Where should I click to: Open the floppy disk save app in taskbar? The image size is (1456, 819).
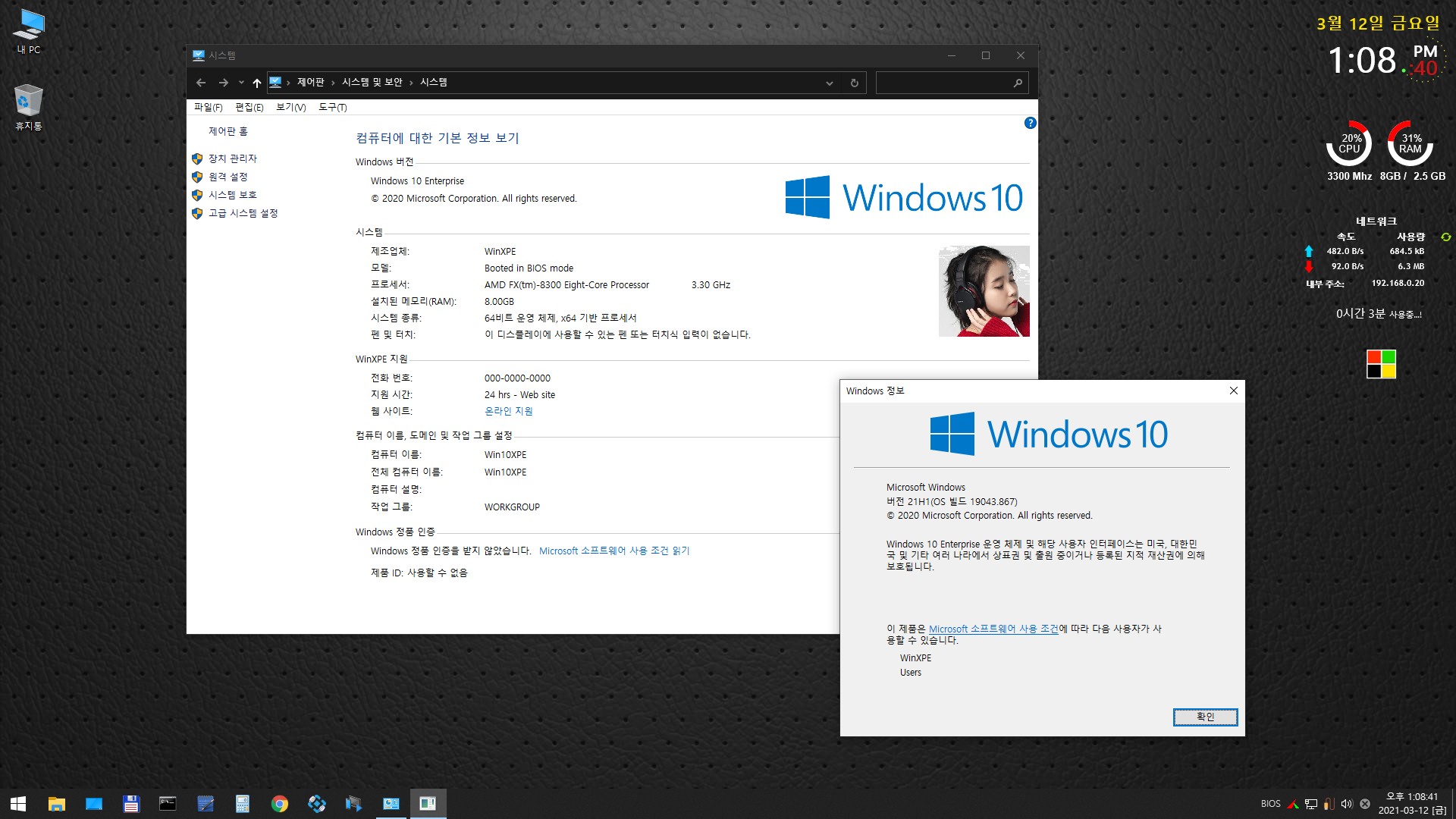tap(131, 804)
